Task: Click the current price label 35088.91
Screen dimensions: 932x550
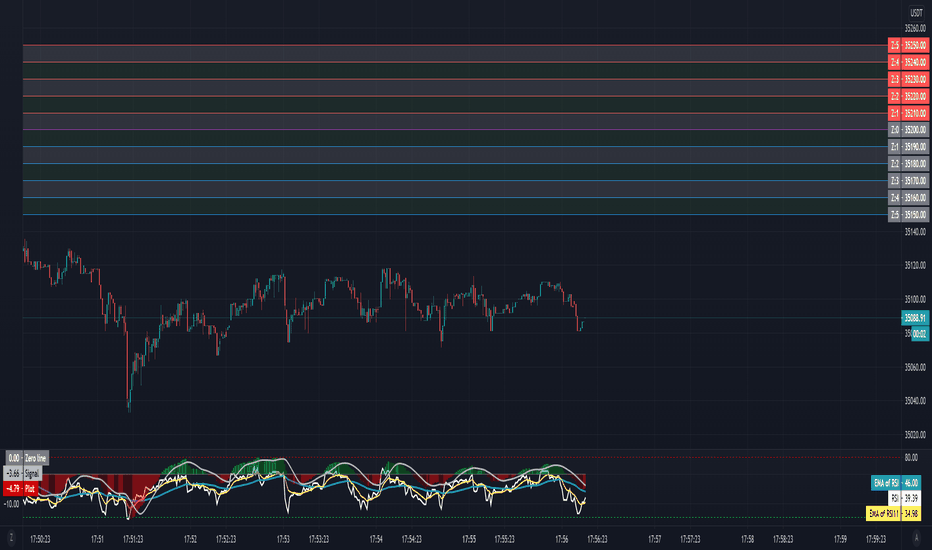Action: [915, 318]
